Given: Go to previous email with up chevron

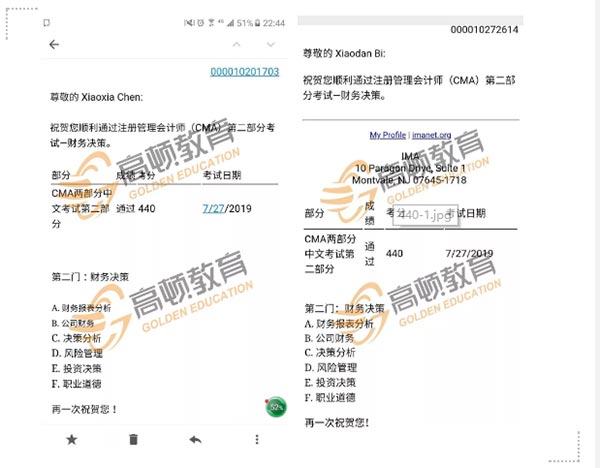Looking at the screenshot, I should tap(236, 45).
